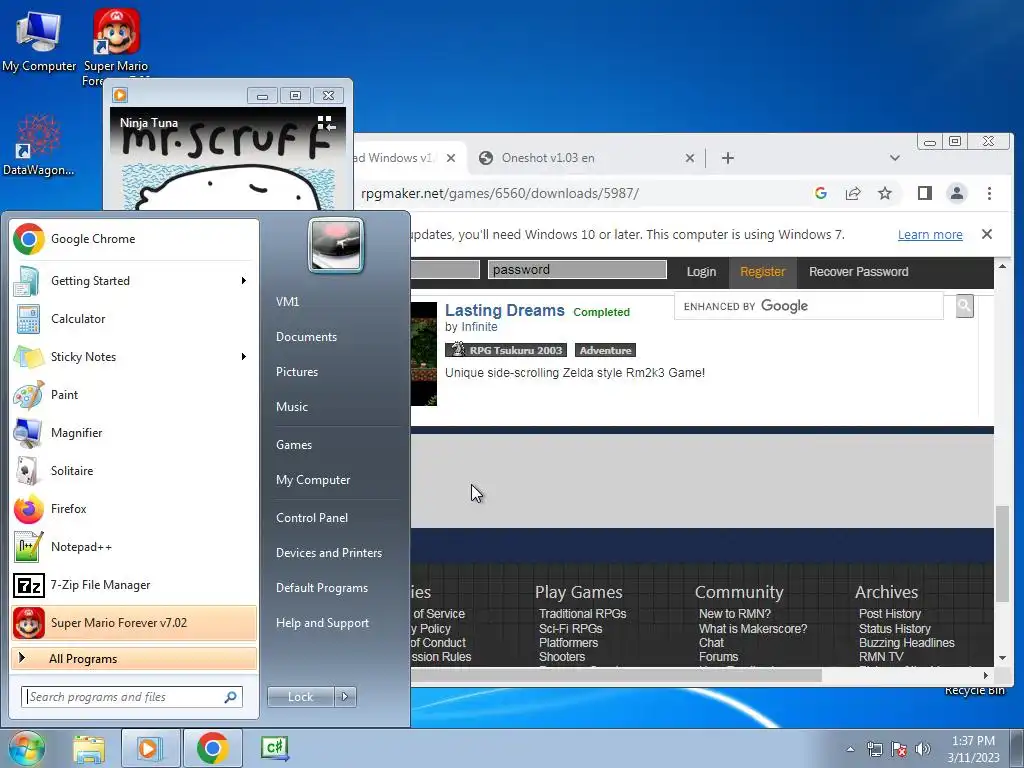Click site search magnifier button
The width and height of the screenshot is (1024, 768).
(965, 306)
